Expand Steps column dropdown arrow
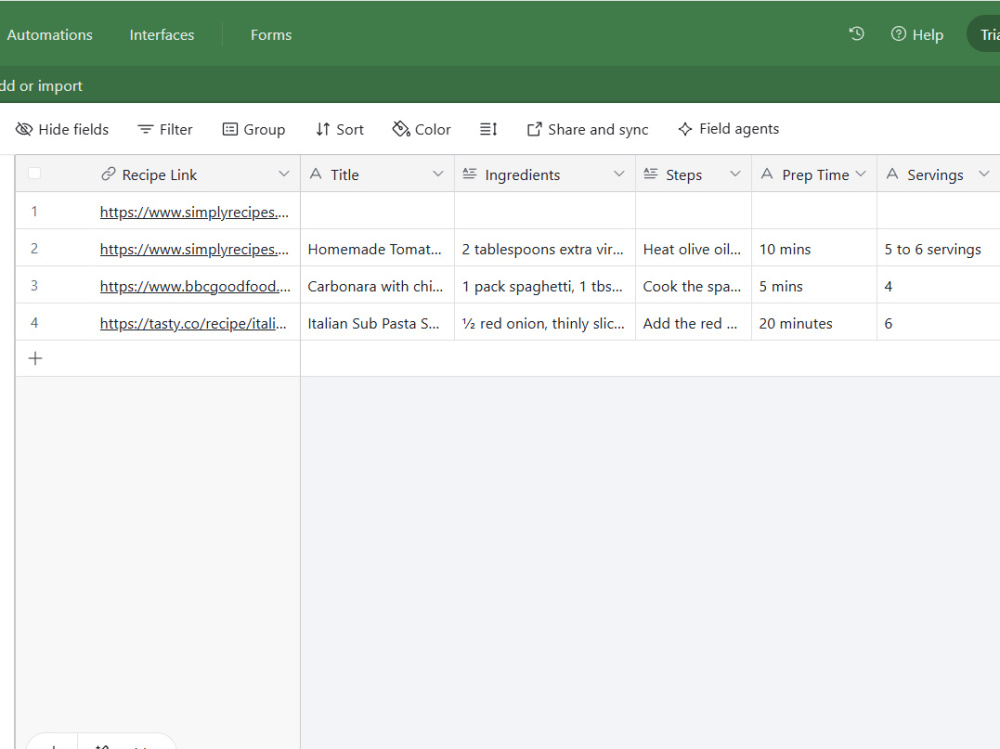The image size is (1000, 749). (x=735, y=174)
